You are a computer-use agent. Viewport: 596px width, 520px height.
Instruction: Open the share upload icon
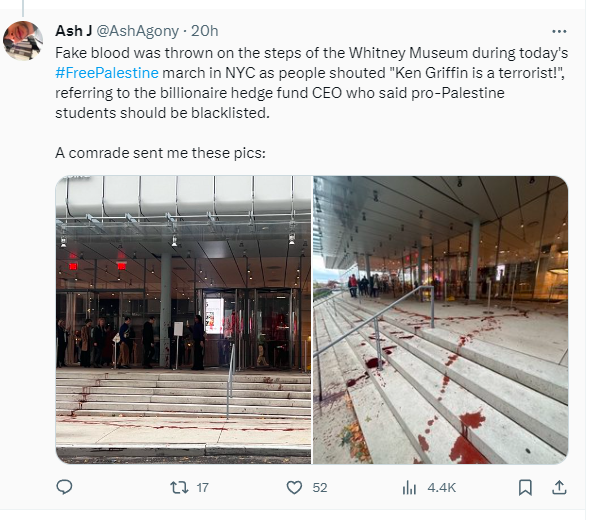point(559,487)
